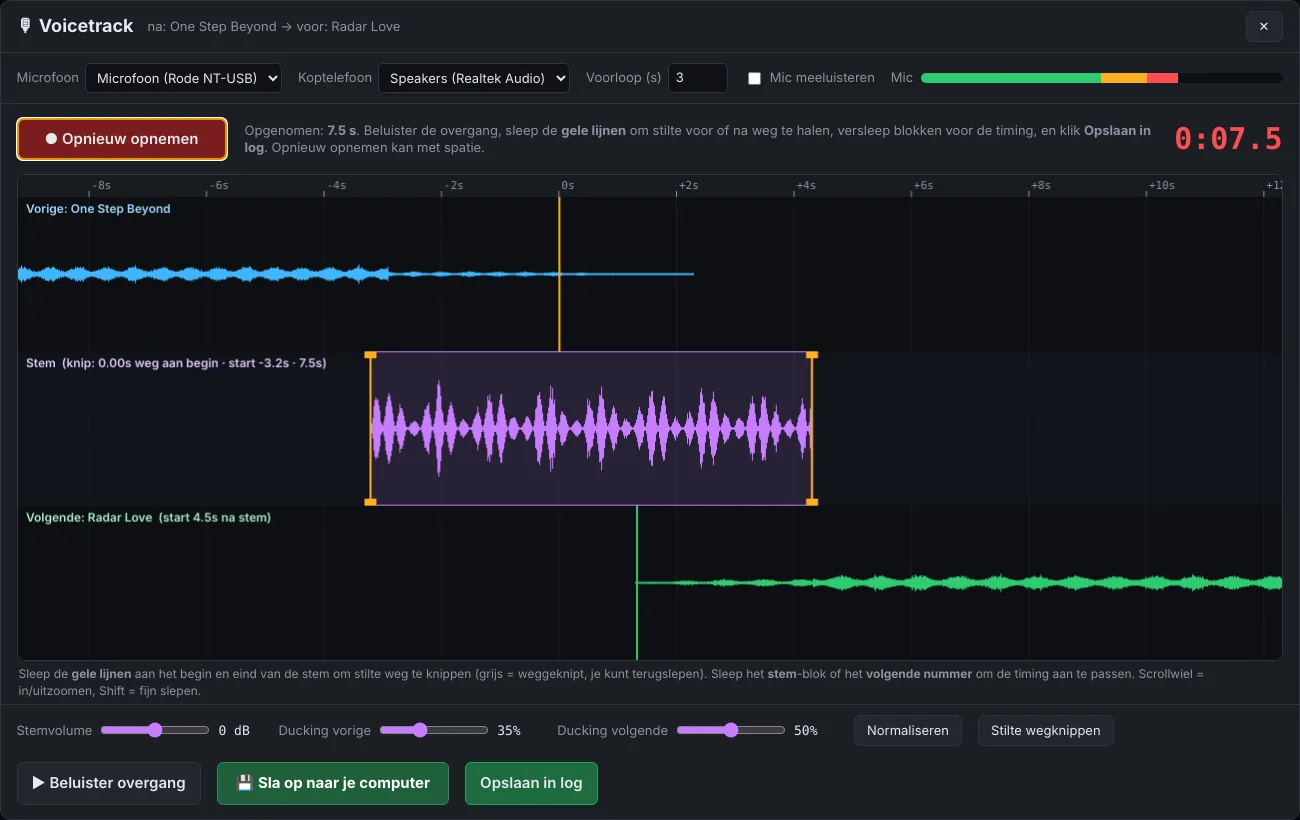Close the Voicetrack dialog with the X button

point(1264,26)
